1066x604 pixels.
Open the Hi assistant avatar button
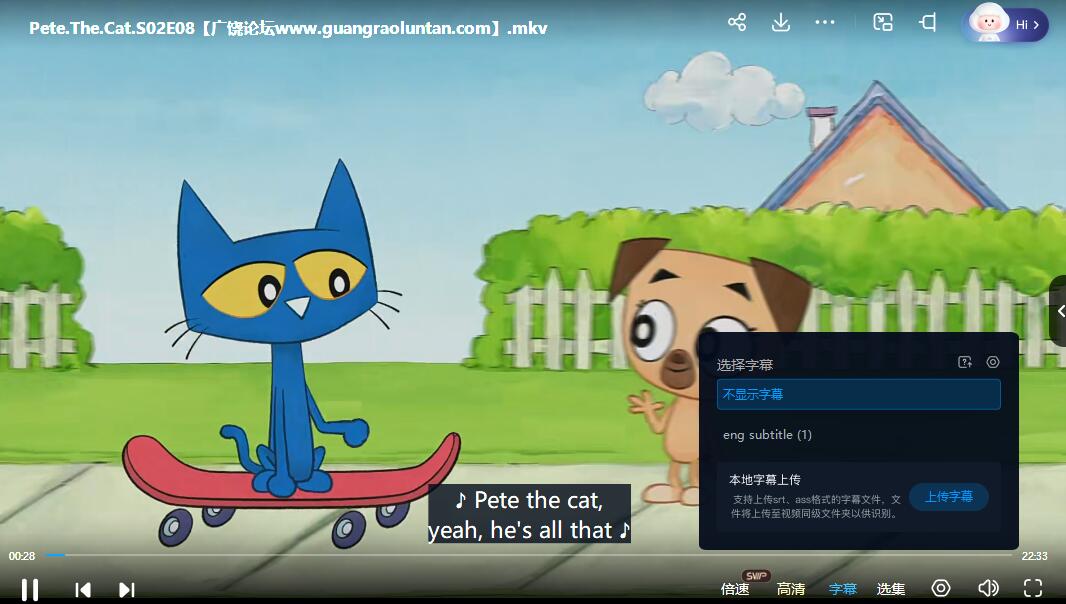pos(1008,24)
